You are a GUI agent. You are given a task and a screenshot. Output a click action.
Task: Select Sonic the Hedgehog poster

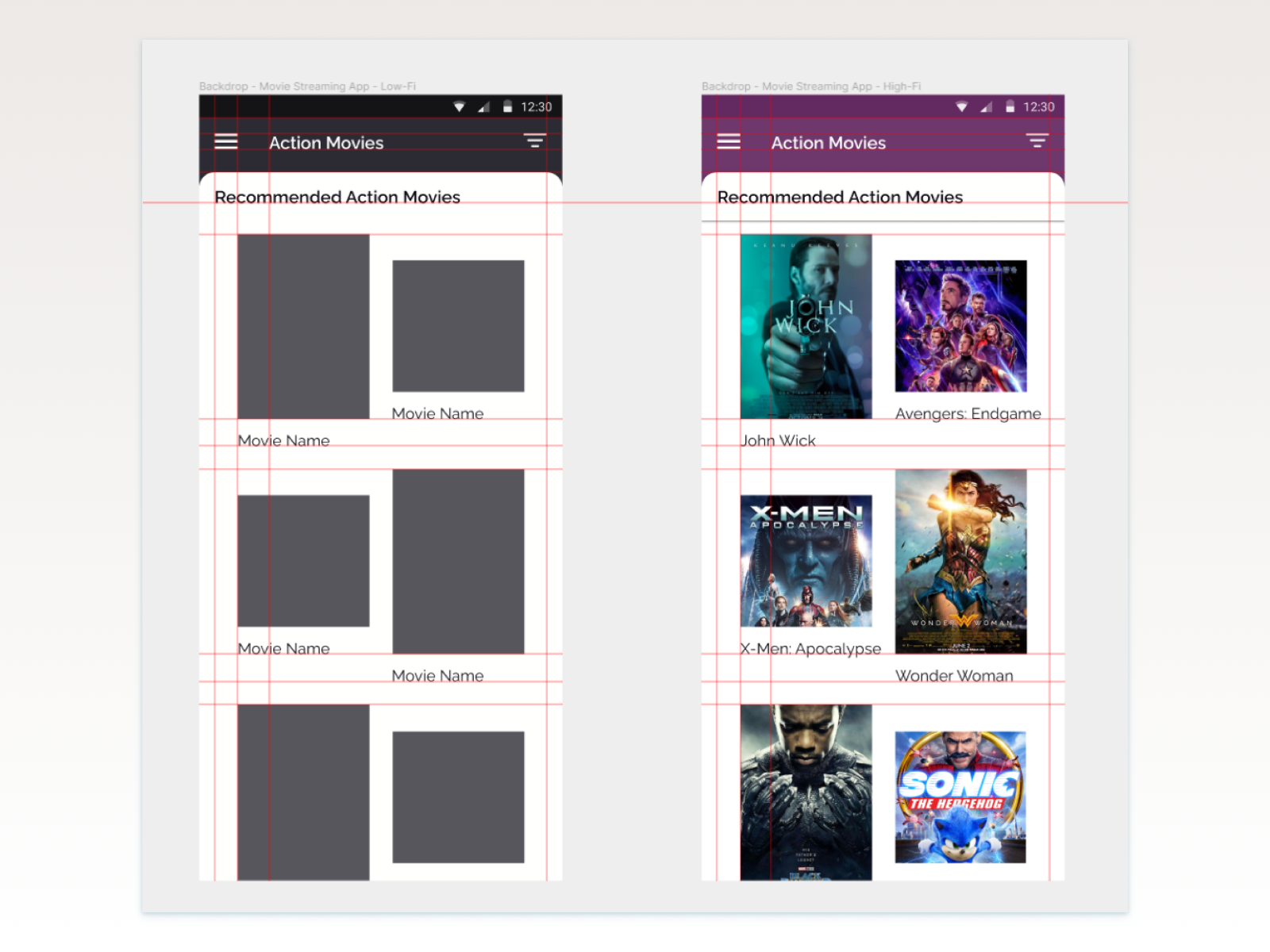pyautogui.click(x=960, y=797)
